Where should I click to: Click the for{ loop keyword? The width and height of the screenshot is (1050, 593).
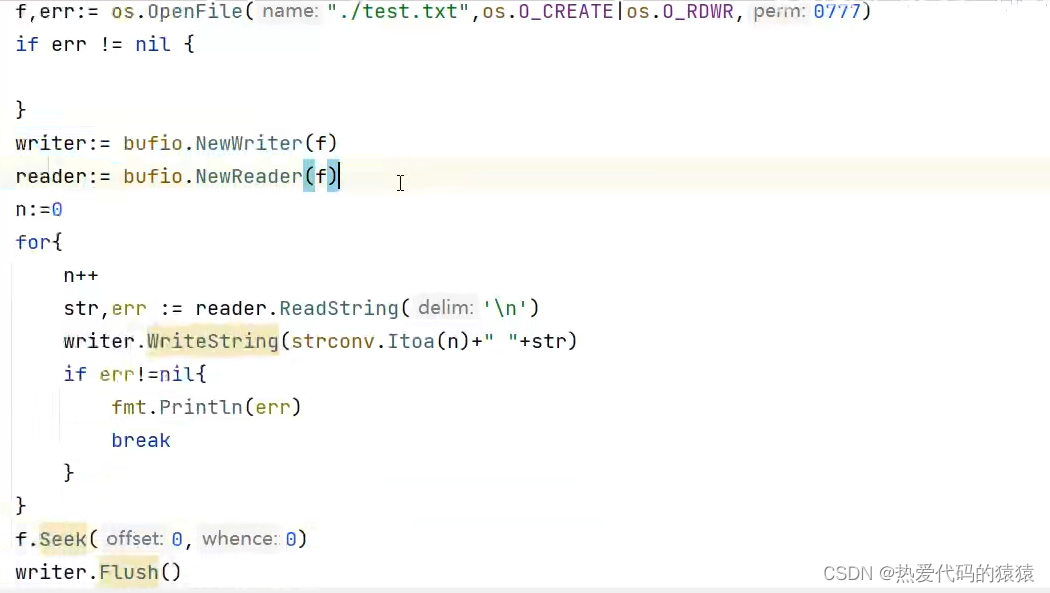pos(39,242)
